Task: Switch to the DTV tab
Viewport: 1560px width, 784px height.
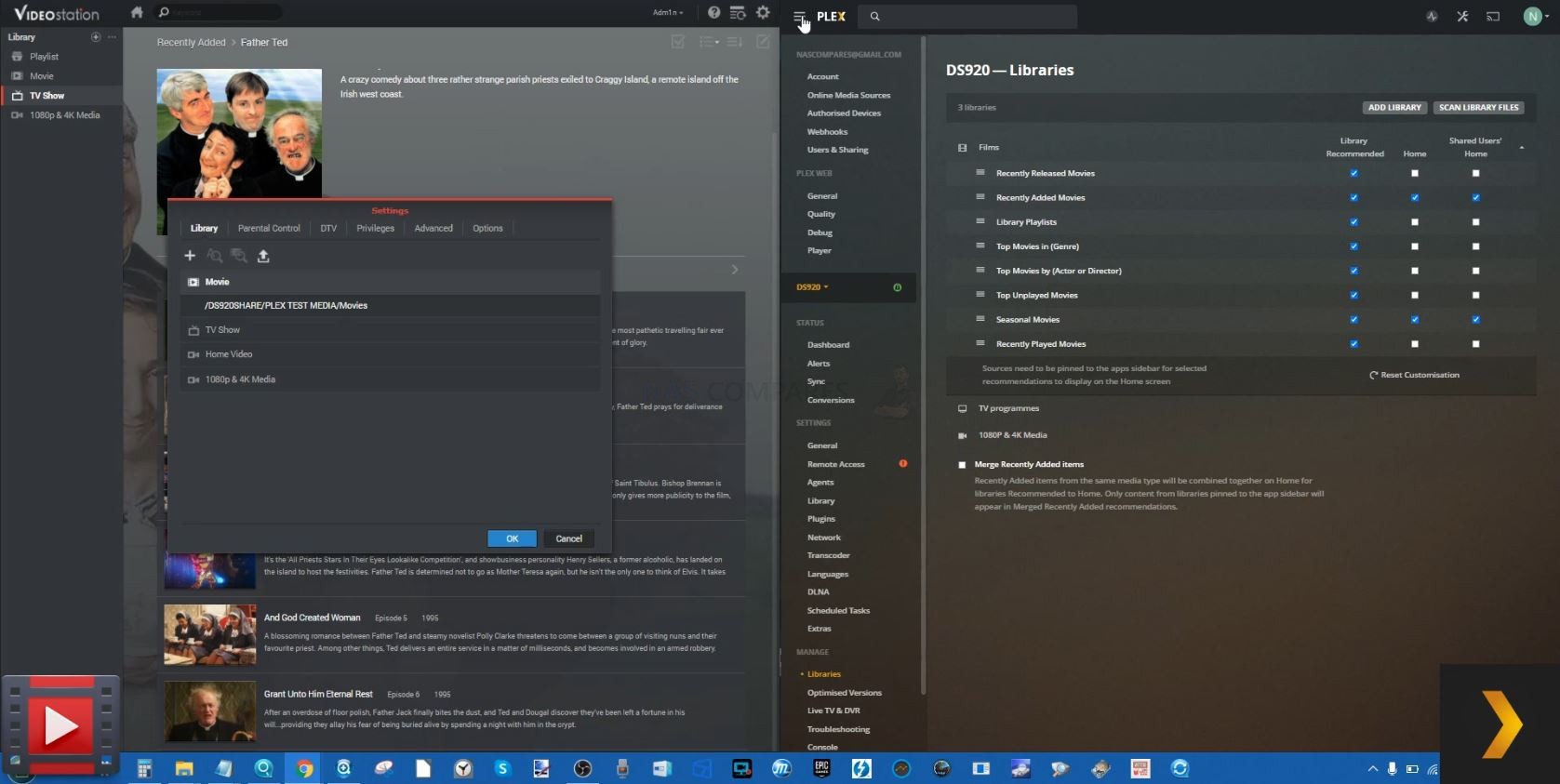Action: 328,228
